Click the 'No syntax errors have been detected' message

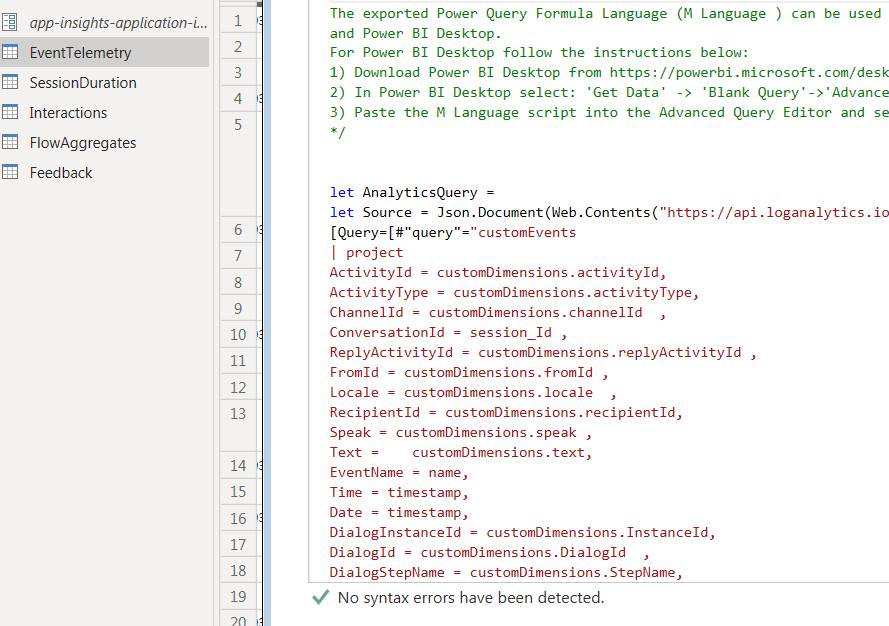coord(471,598)
